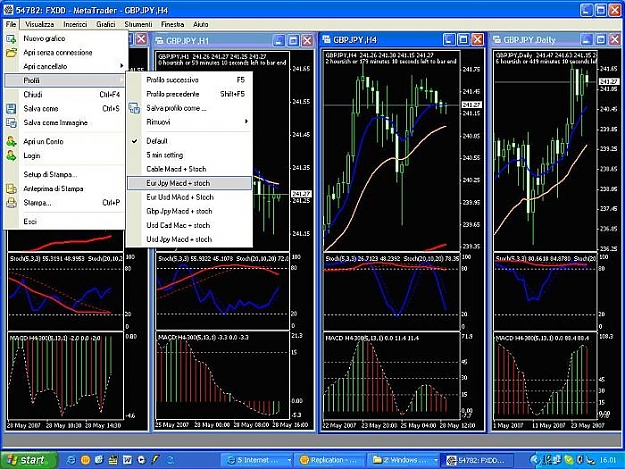Open the File menu
Image resolution: width=625 pixels, height=469 pixels.
(11, 24)
